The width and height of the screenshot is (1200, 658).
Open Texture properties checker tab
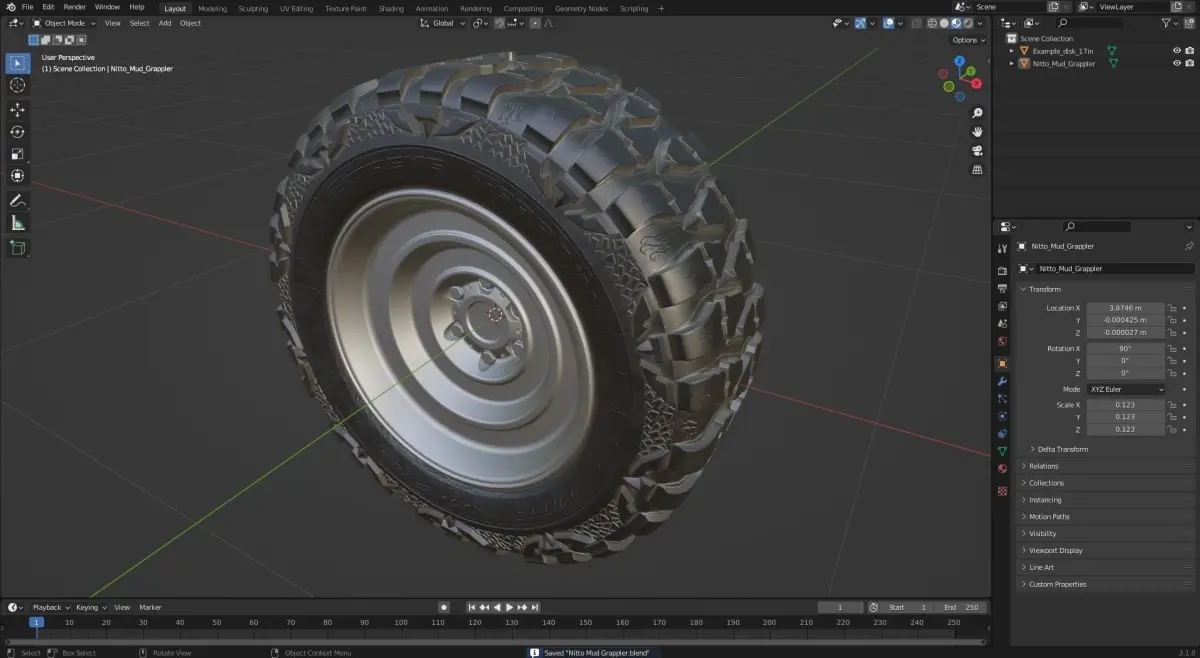pyautogui.click(x=1002, y=491)
